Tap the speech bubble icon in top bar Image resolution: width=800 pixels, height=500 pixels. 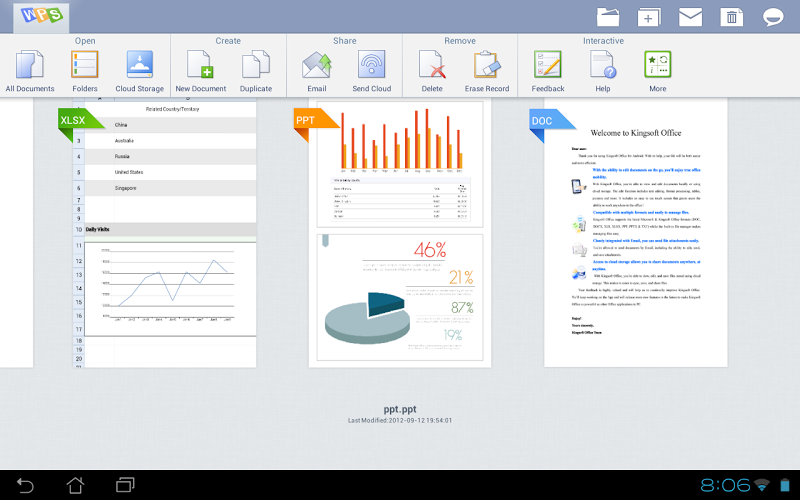[772, 17]
